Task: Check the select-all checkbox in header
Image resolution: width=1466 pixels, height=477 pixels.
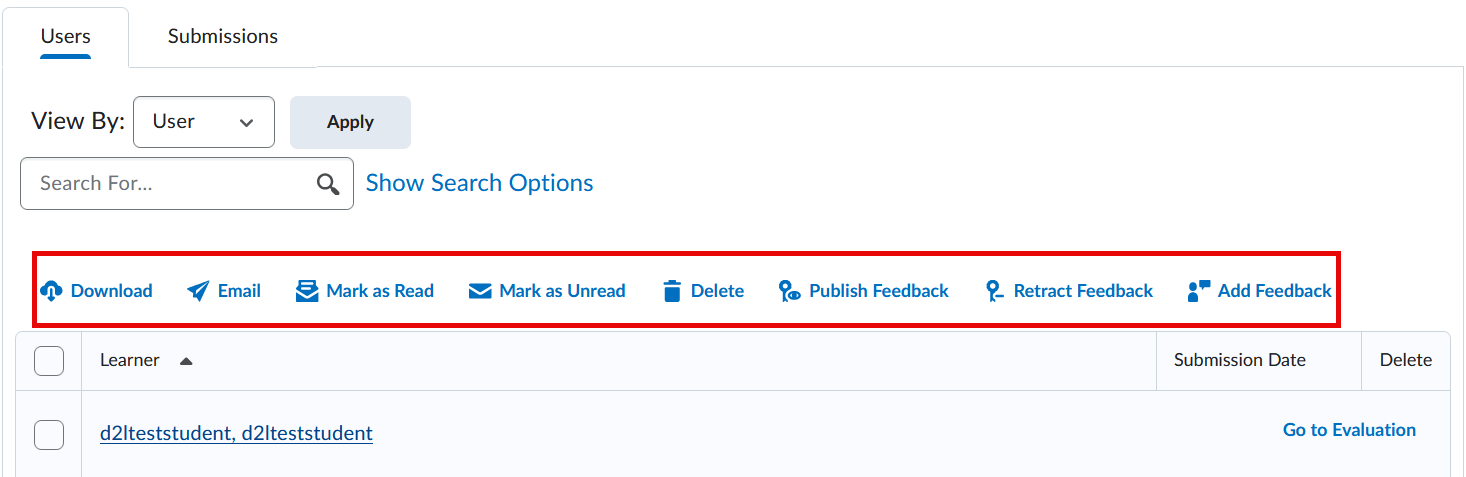Action: (x=49, y=361)
